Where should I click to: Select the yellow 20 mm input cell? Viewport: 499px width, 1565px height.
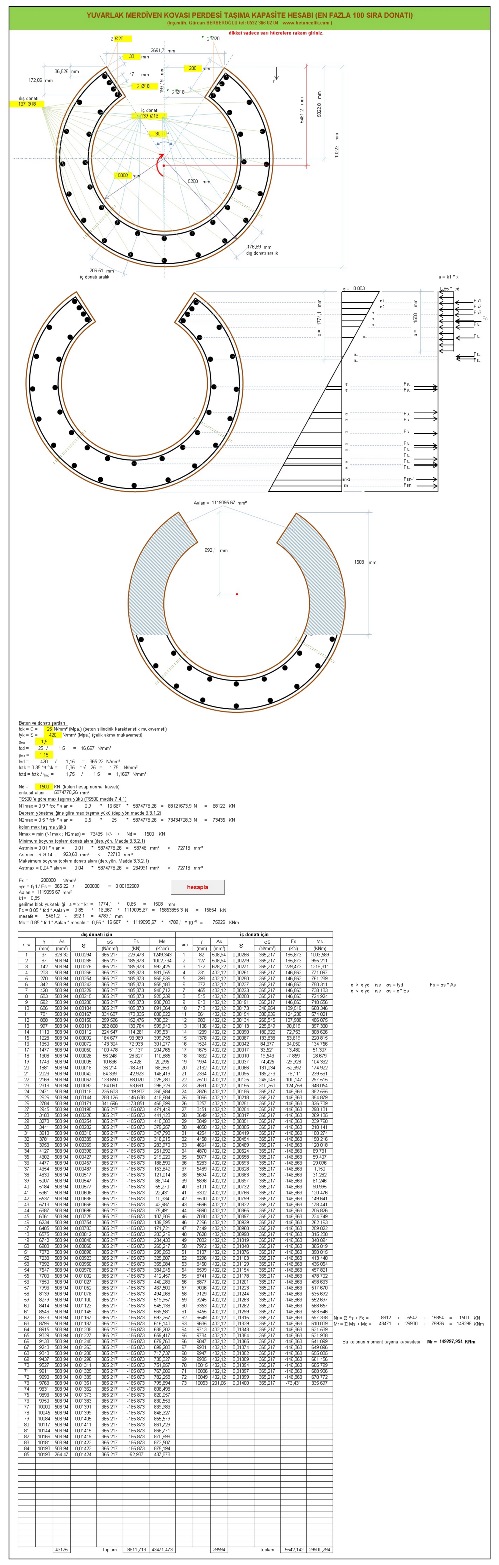(132, 57)
